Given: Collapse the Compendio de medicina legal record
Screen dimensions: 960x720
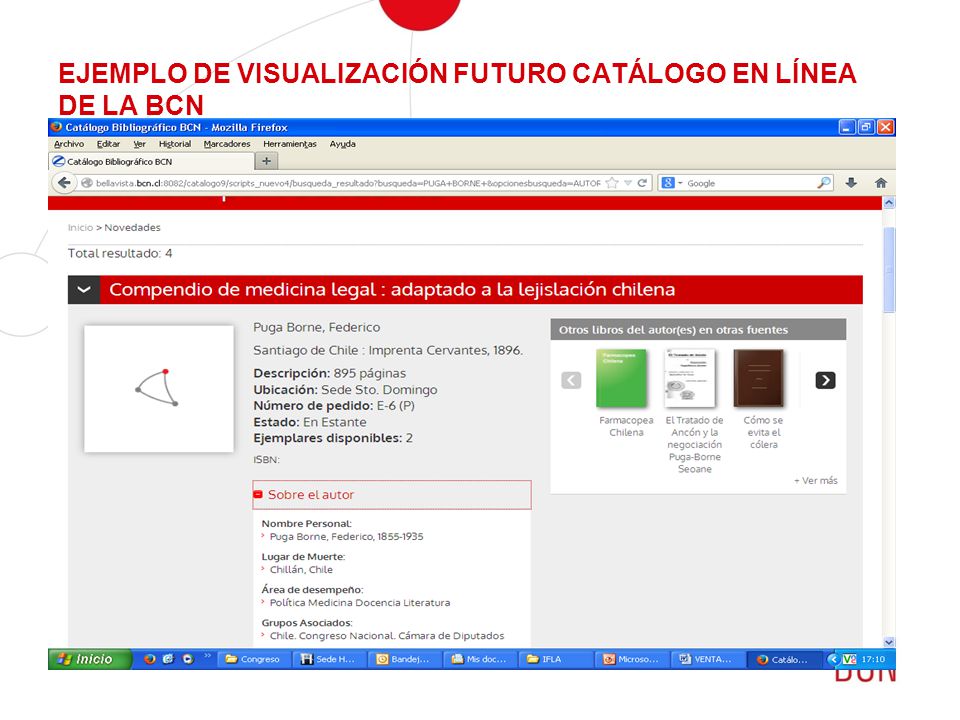Looking at the screenshot, I should (x=84, y=290).
